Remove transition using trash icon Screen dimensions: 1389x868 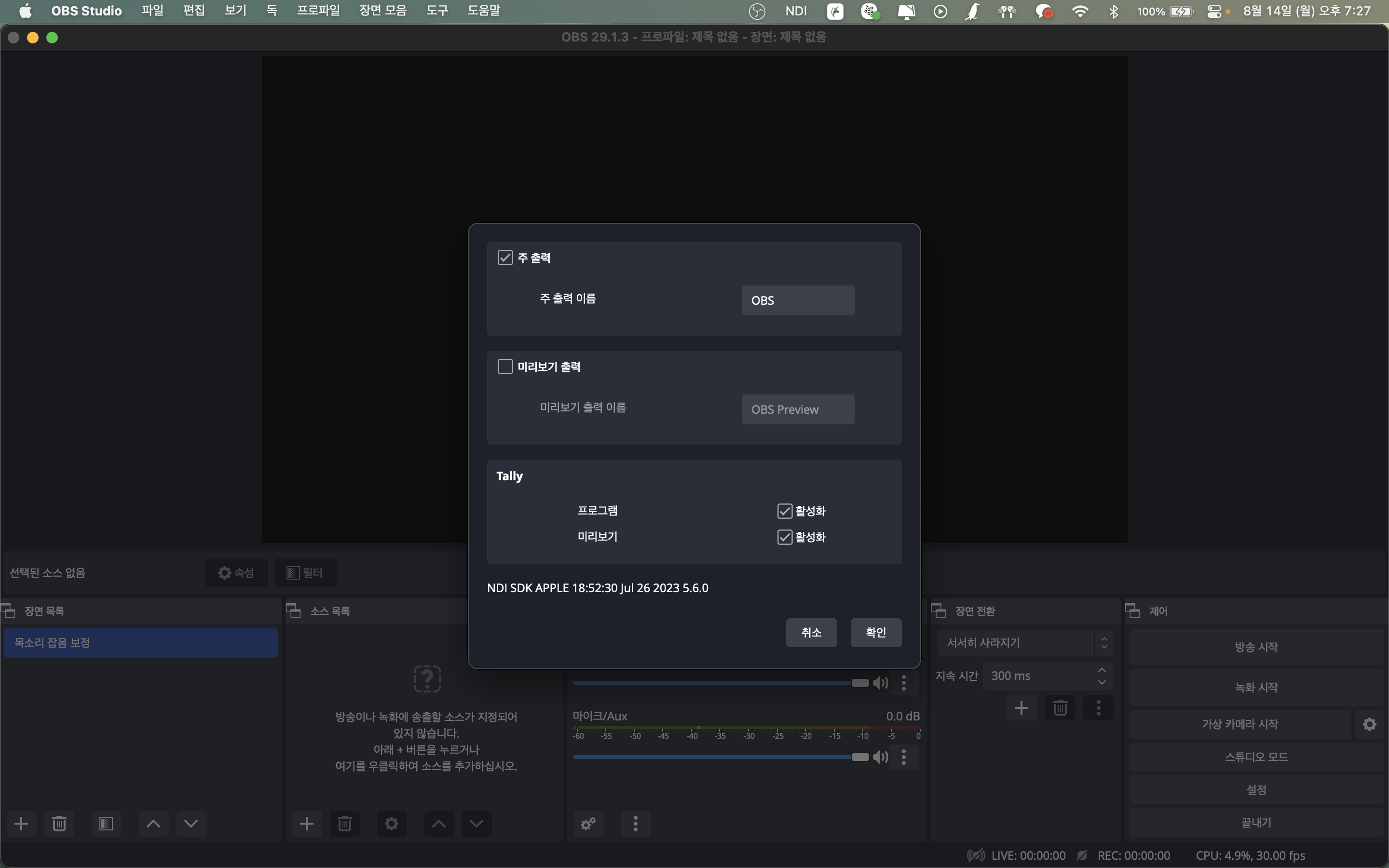pos(1060,708)
